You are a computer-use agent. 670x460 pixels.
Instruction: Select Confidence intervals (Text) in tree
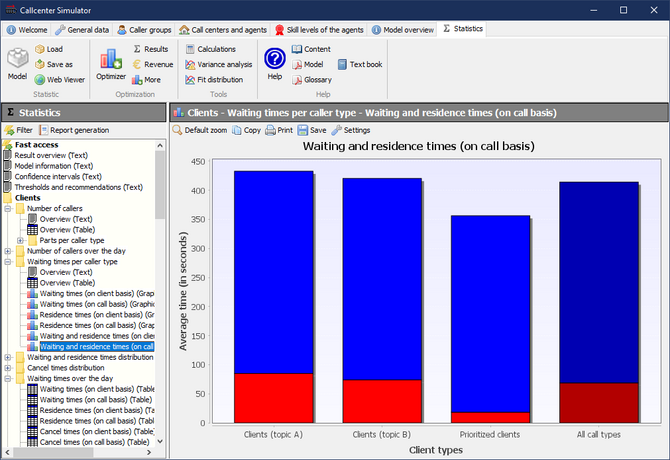pyautogui.click(x=56, y=176)
